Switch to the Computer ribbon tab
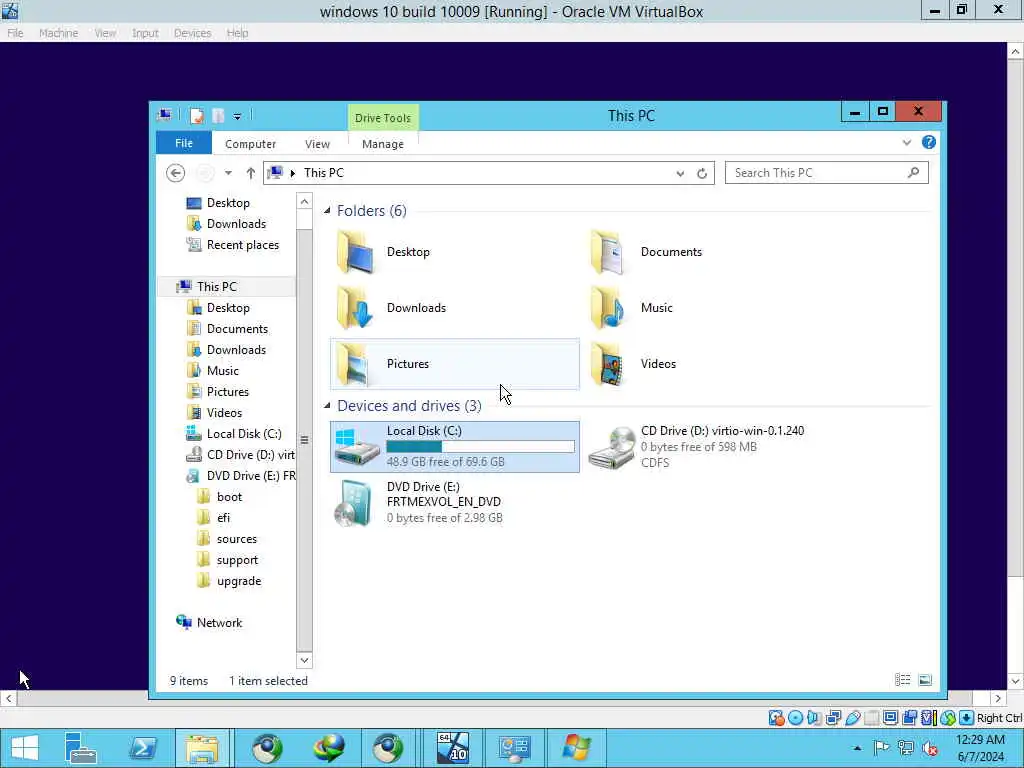1024x768 pixels. (250, 144)
